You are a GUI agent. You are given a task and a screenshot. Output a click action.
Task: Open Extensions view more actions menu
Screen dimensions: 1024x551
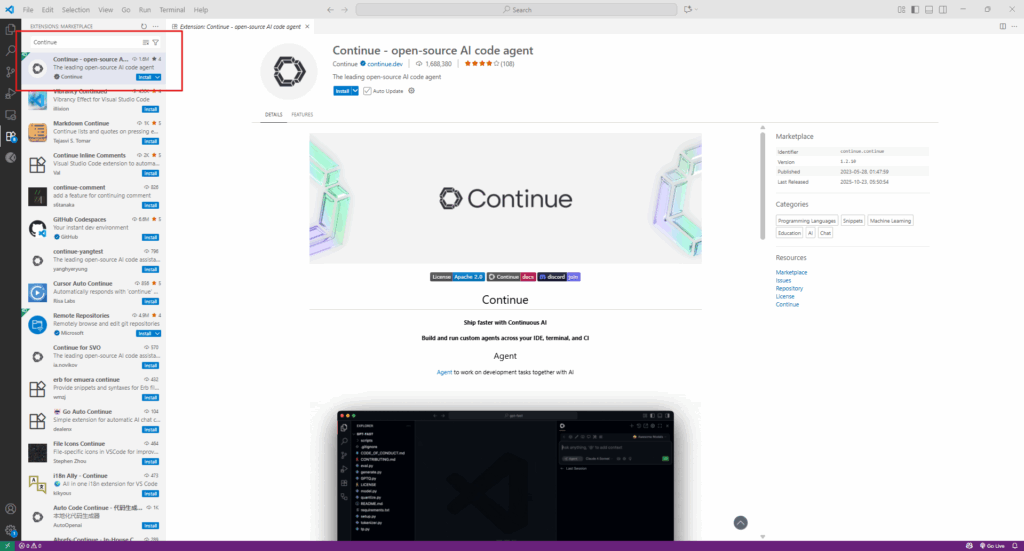pyautogui.click(x=155, y=26)
